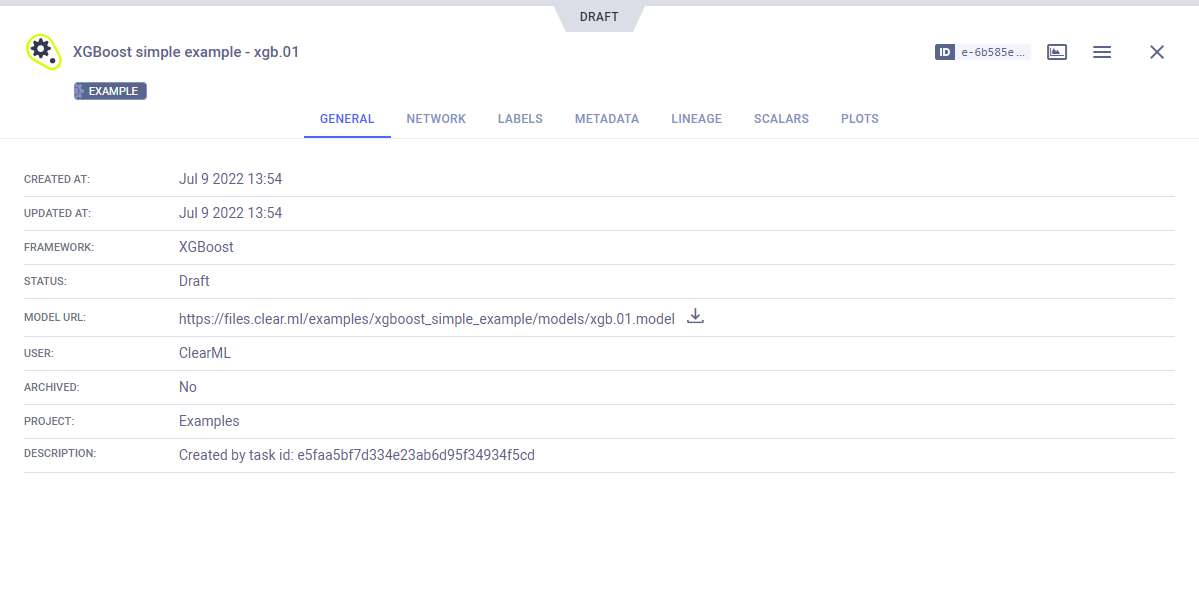Click the model title XGBoost simple example
This screenshot has width=1199, height=605.
coord(186,52)
